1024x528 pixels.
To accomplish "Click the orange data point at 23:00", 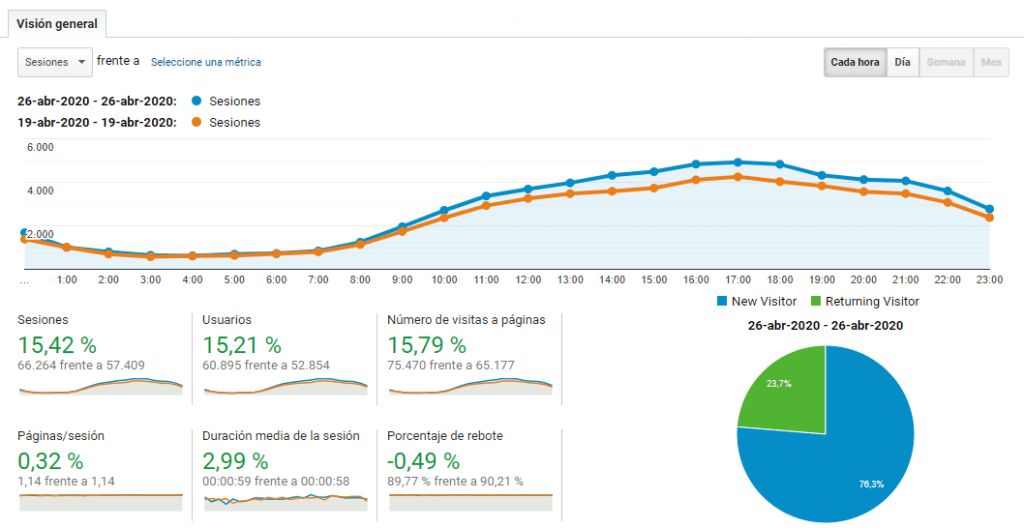I will click(989, 218).
